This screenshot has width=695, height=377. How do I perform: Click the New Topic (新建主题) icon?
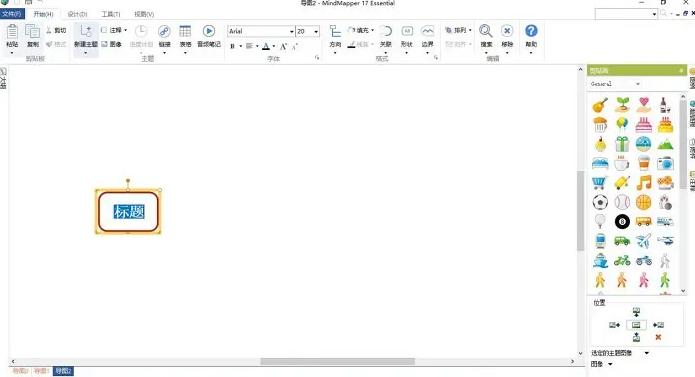[86, 32]
